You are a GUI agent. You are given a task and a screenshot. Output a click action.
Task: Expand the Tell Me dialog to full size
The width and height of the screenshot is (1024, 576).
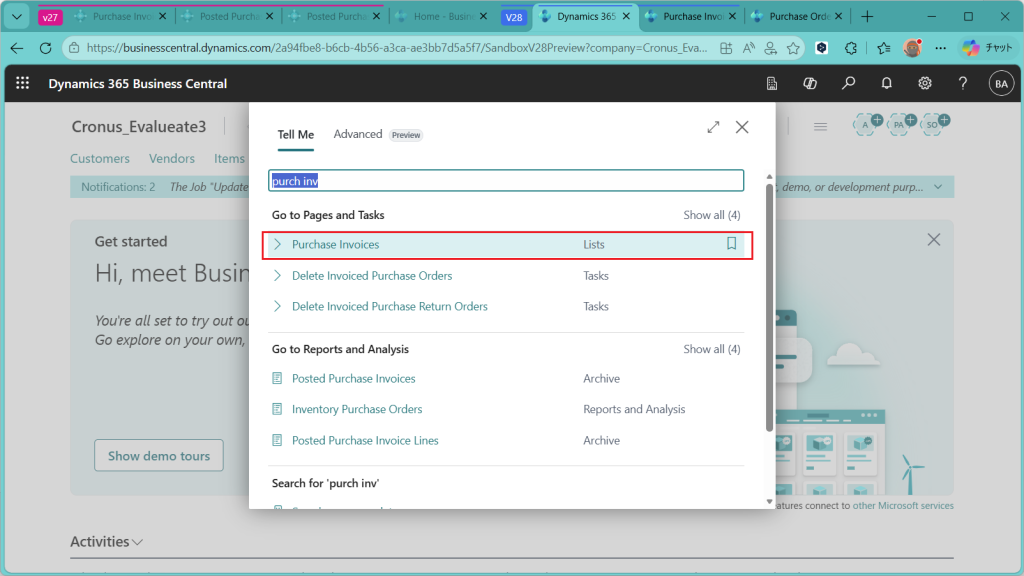click(713, 127)
